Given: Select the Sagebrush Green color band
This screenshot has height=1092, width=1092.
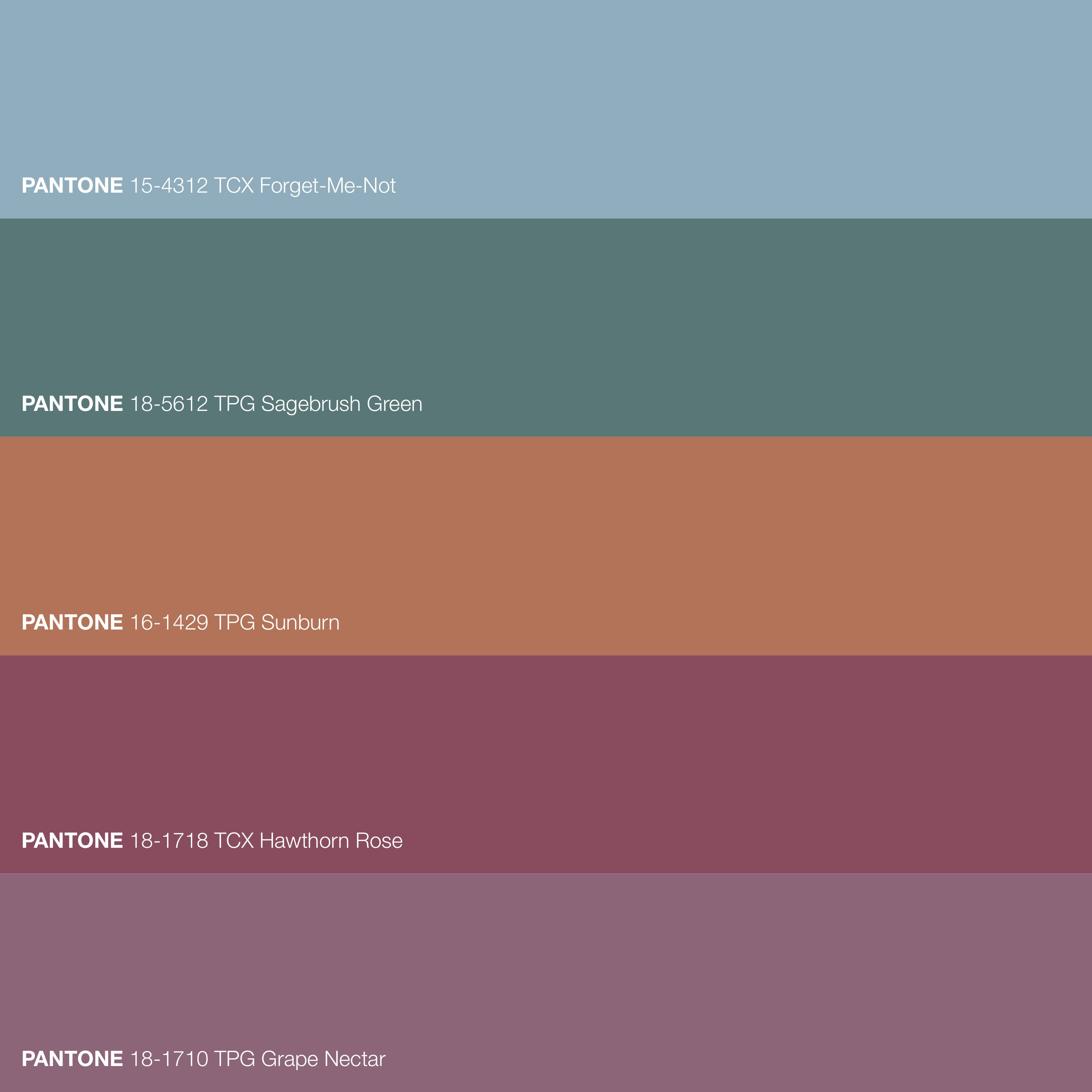Looking at the screenshot, I should pos(546,328).
